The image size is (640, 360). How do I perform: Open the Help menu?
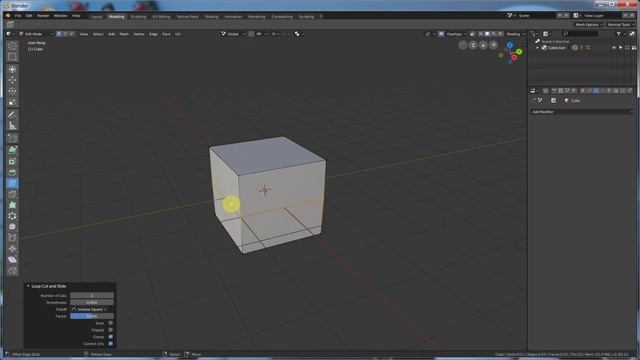76,16
